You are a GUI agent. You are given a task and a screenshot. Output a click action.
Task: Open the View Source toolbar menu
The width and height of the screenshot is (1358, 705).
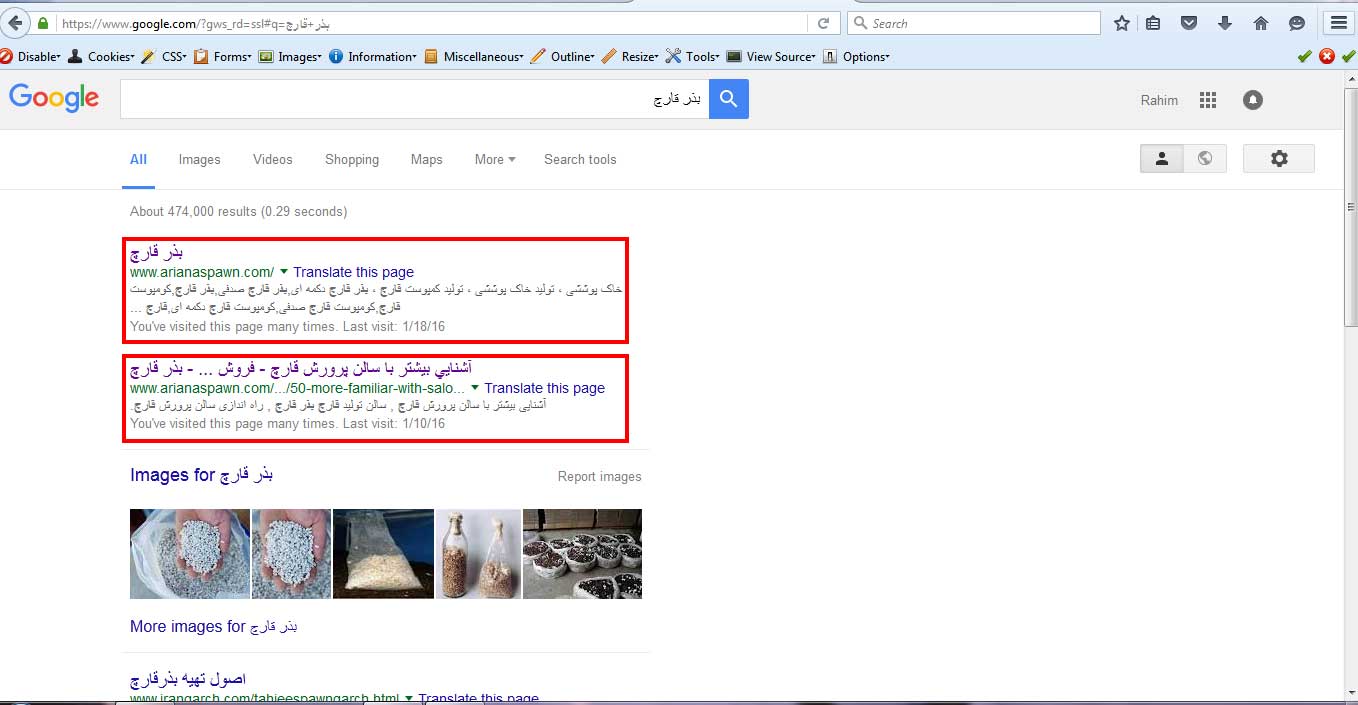(771, 57)
